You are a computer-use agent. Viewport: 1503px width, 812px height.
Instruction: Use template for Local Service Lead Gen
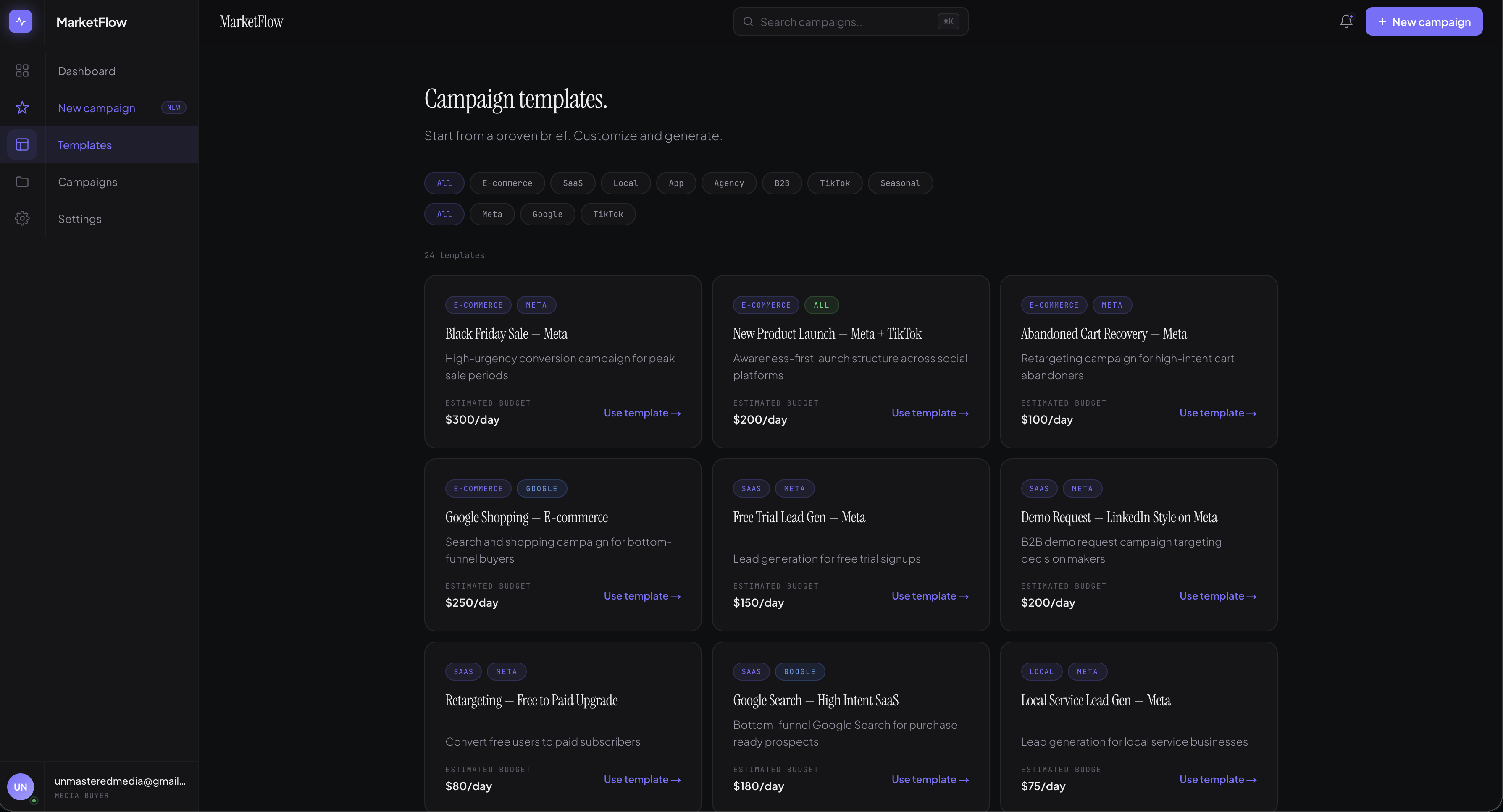[x=1218, y=779]
